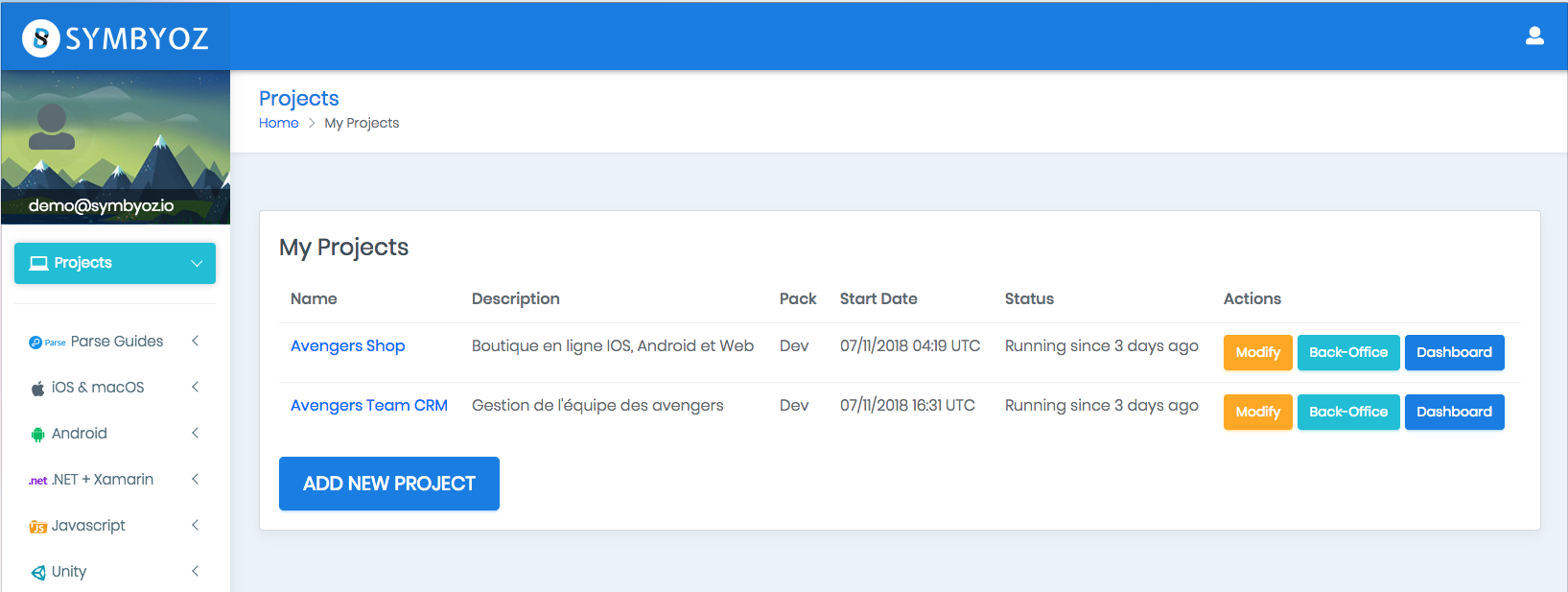The height and width of the screenshot is (592, 1568).
Task: Click the My Projects card heading
Action: click(344, 247)
